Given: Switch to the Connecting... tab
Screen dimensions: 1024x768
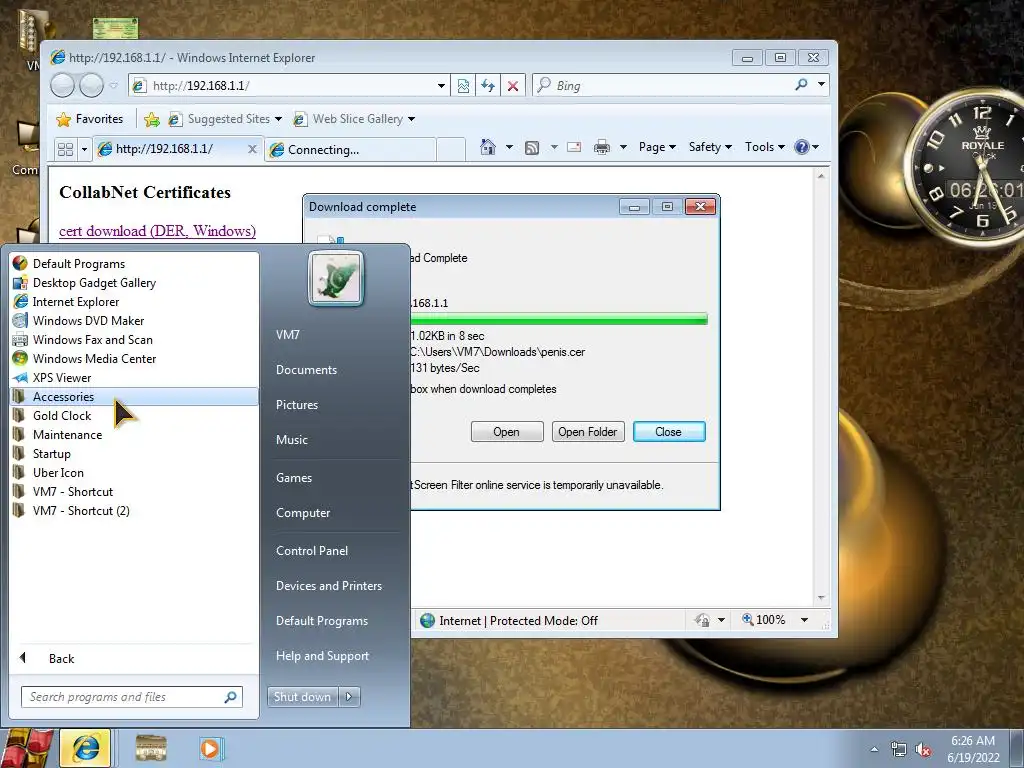Looking at the screenshot, I should [350, 150].
